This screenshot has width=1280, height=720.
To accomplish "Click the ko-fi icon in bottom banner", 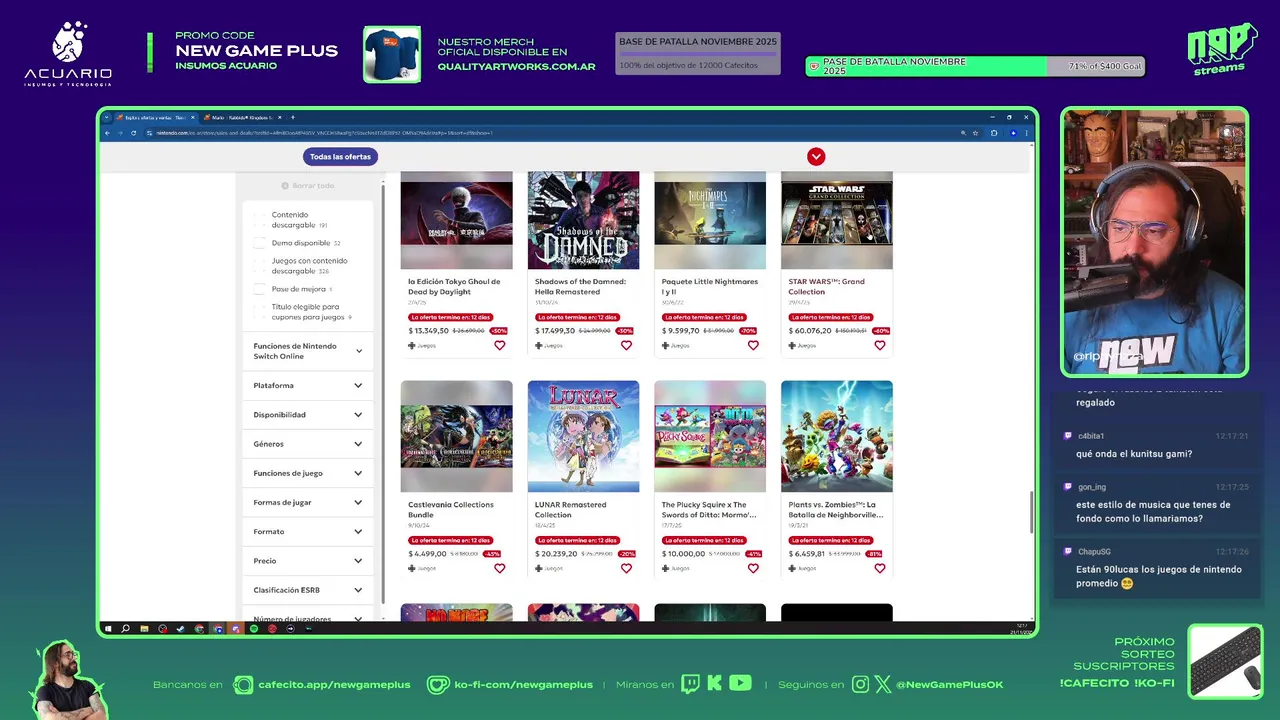I will tap(438, 685).
